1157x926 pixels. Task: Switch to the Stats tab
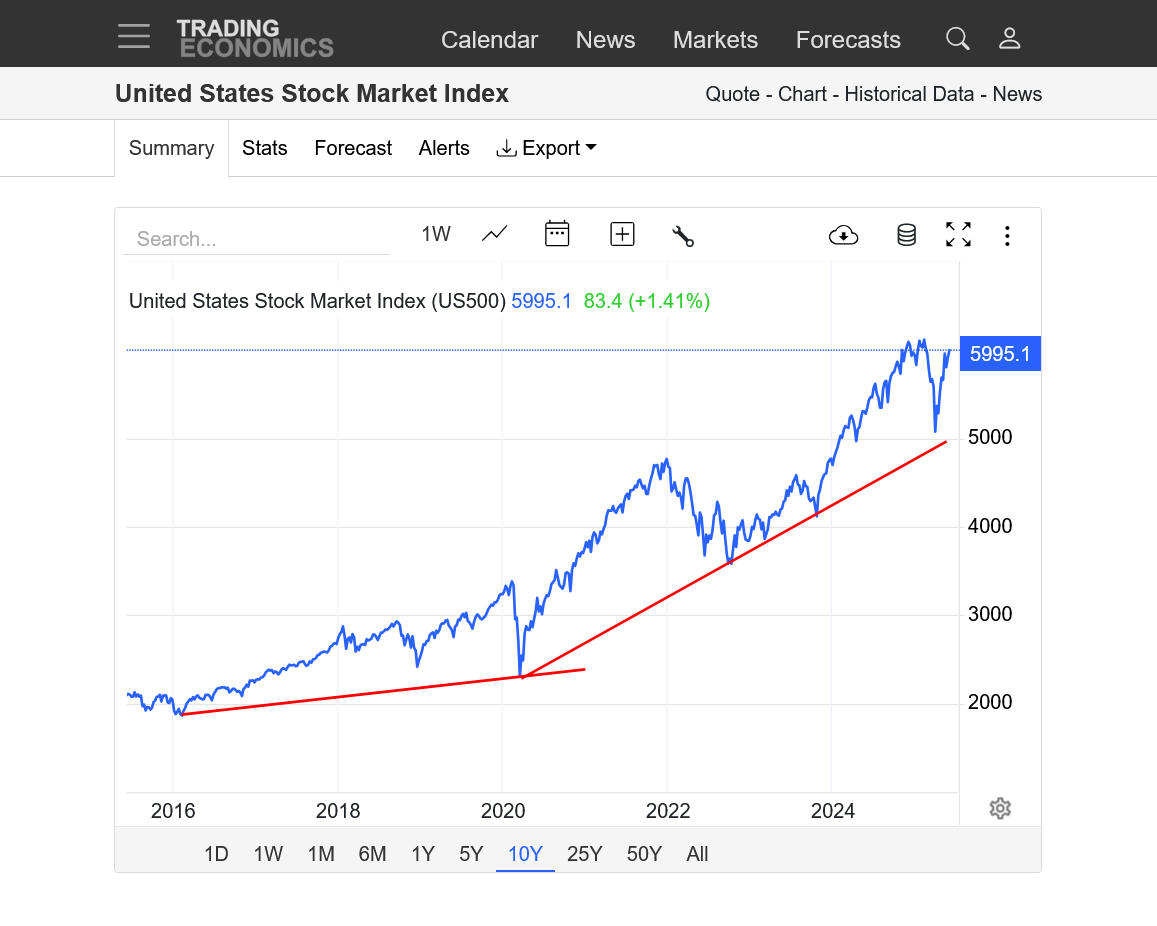point(264,148)
